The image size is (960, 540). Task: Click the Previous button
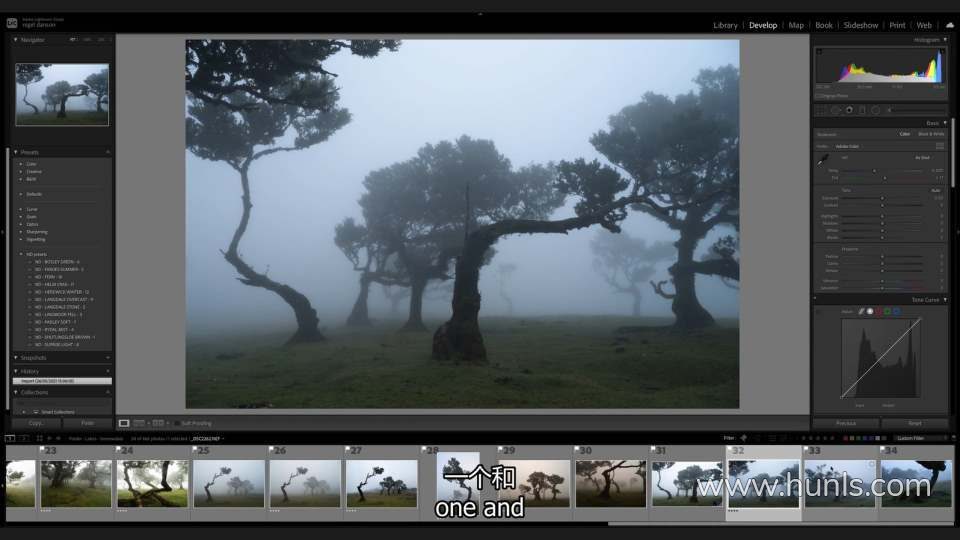846,423
